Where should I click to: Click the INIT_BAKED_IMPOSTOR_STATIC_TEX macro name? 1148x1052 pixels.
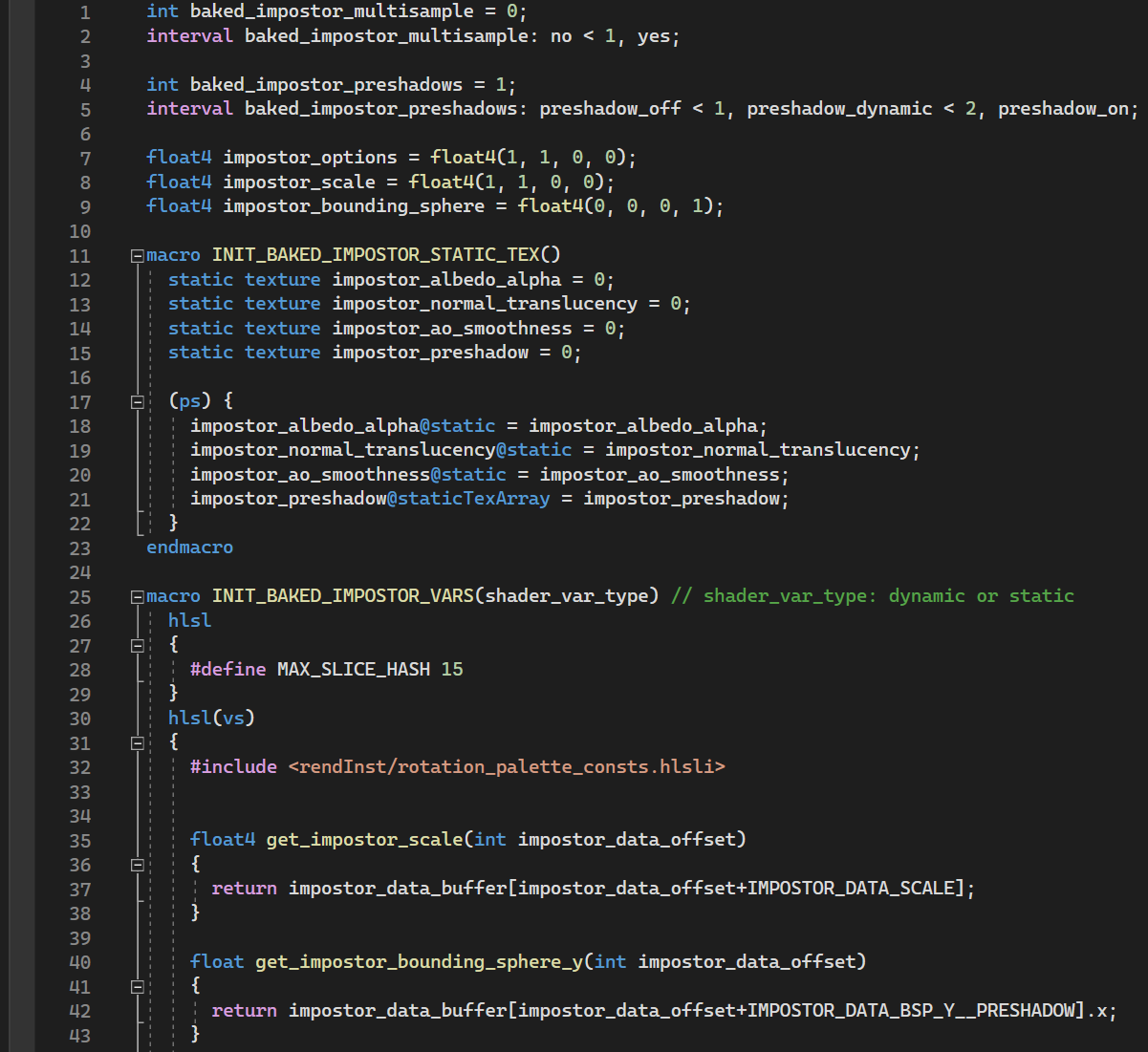pyautogui.click(x=376, y=254)
